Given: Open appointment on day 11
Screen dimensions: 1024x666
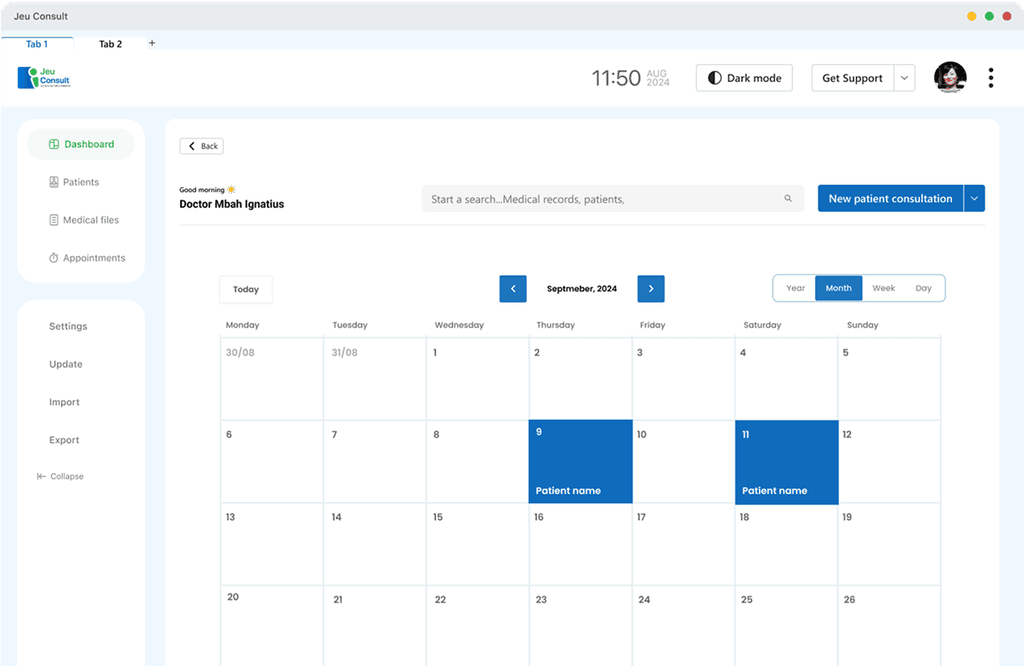Looking at the screenshot, I should pos(787,462).
